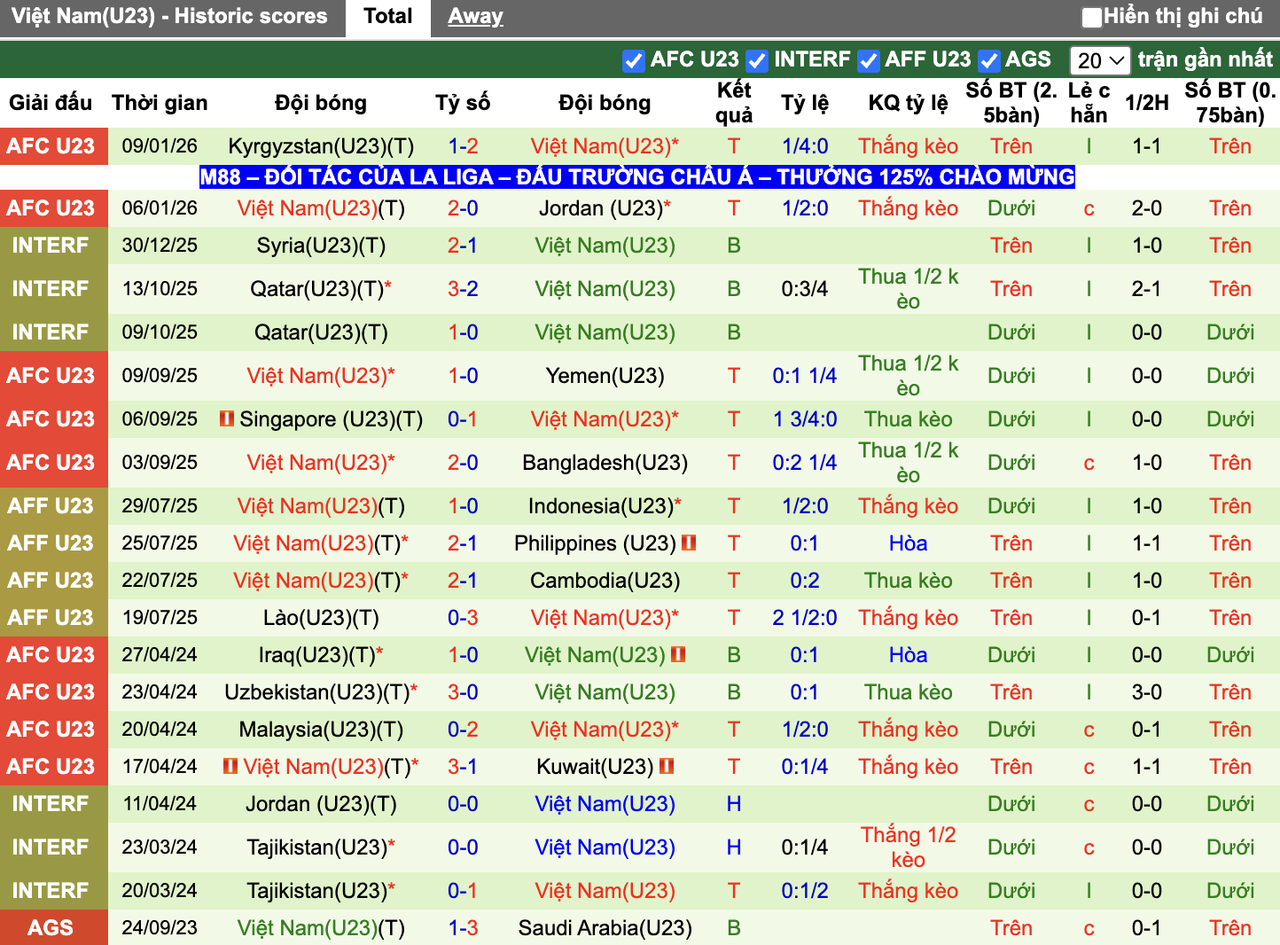
Task: Click the red AFC U23 competition badge on top row
Action: [x=54, y=145]
